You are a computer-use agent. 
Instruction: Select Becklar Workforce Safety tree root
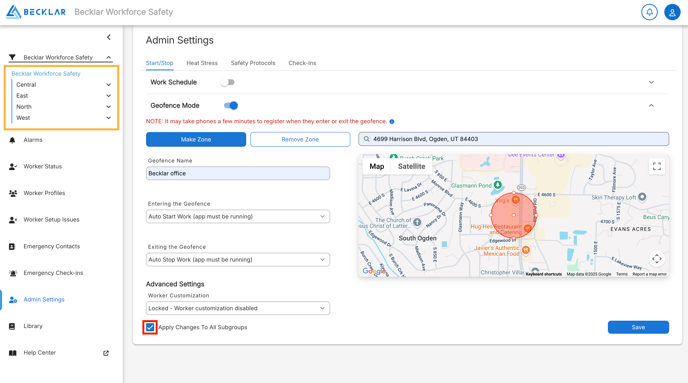coord(46,74)
